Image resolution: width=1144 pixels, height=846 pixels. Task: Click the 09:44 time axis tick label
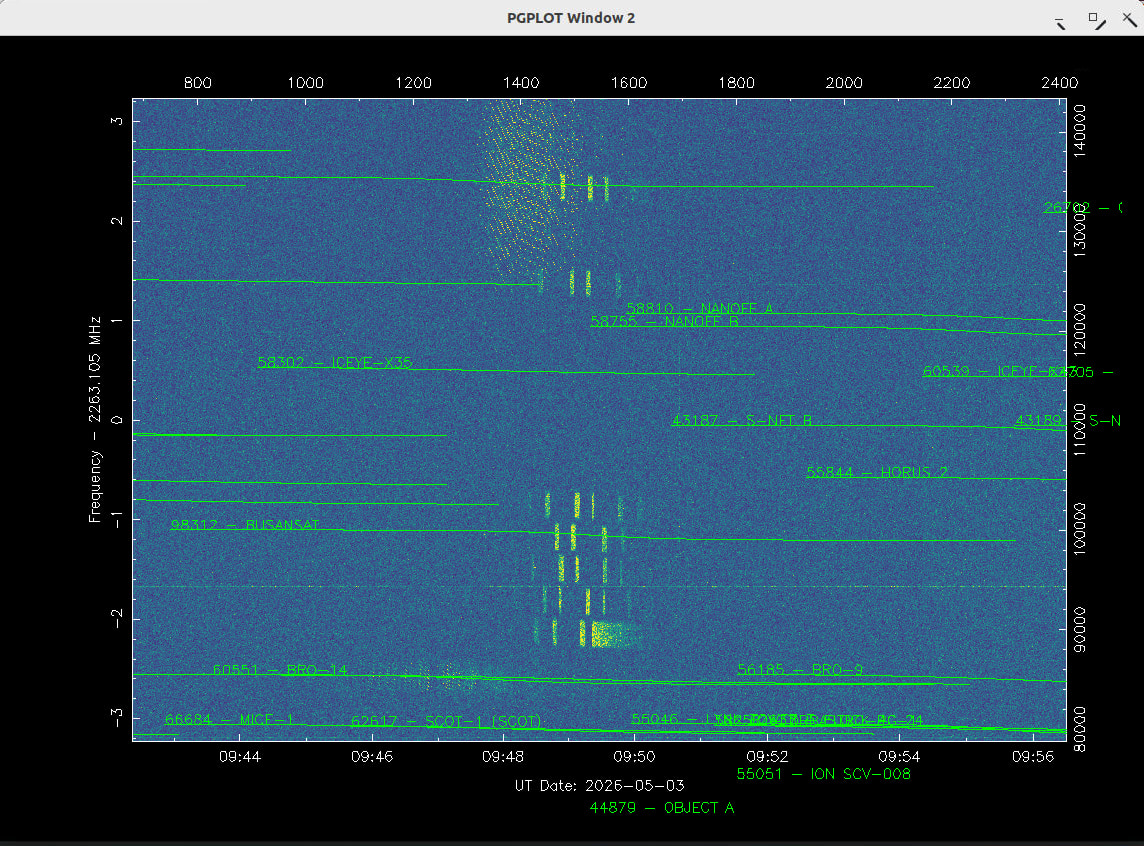point(240,757)
